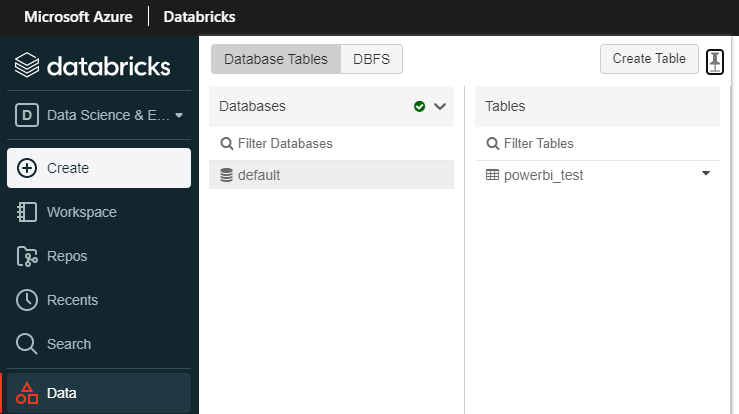Switch to the DBFS tab
This screenshot has width=739, height=414.
point(371,59)
